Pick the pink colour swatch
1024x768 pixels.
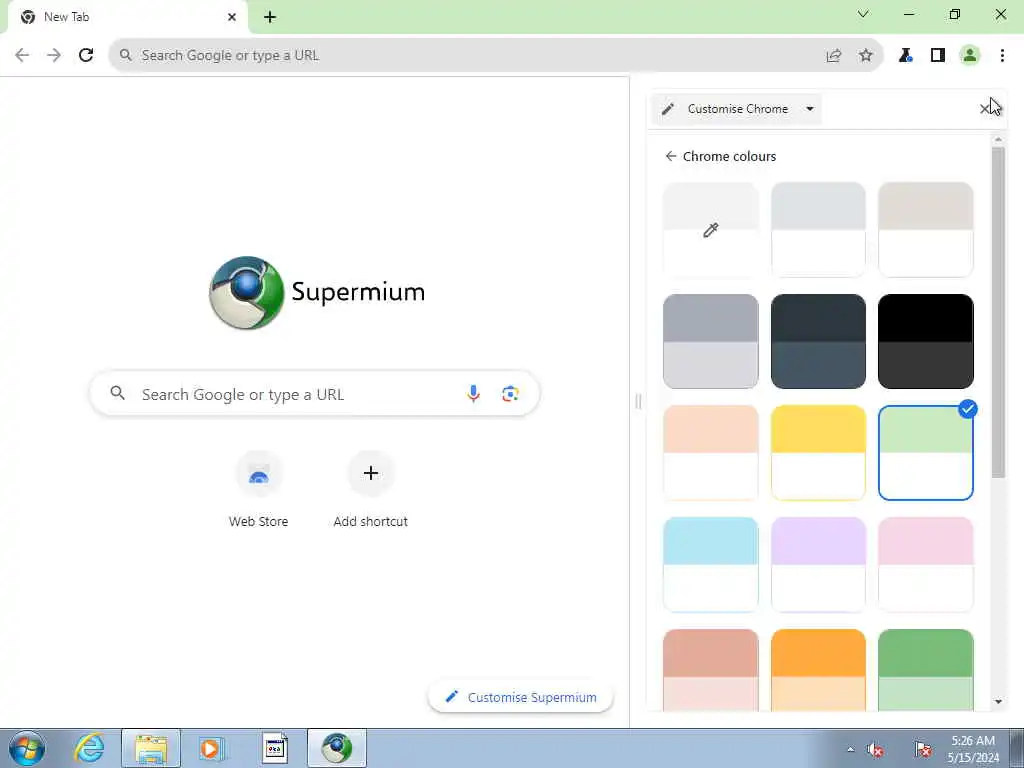(x=925, y=565)
